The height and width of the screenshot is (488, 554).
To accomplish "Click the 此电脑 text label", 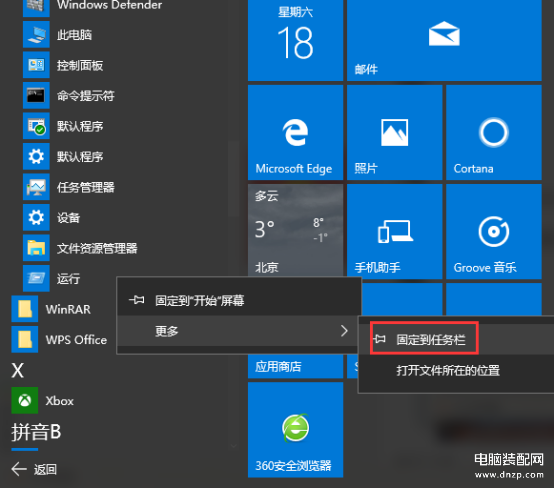I will pyautogui.click(x=75, y=35).
